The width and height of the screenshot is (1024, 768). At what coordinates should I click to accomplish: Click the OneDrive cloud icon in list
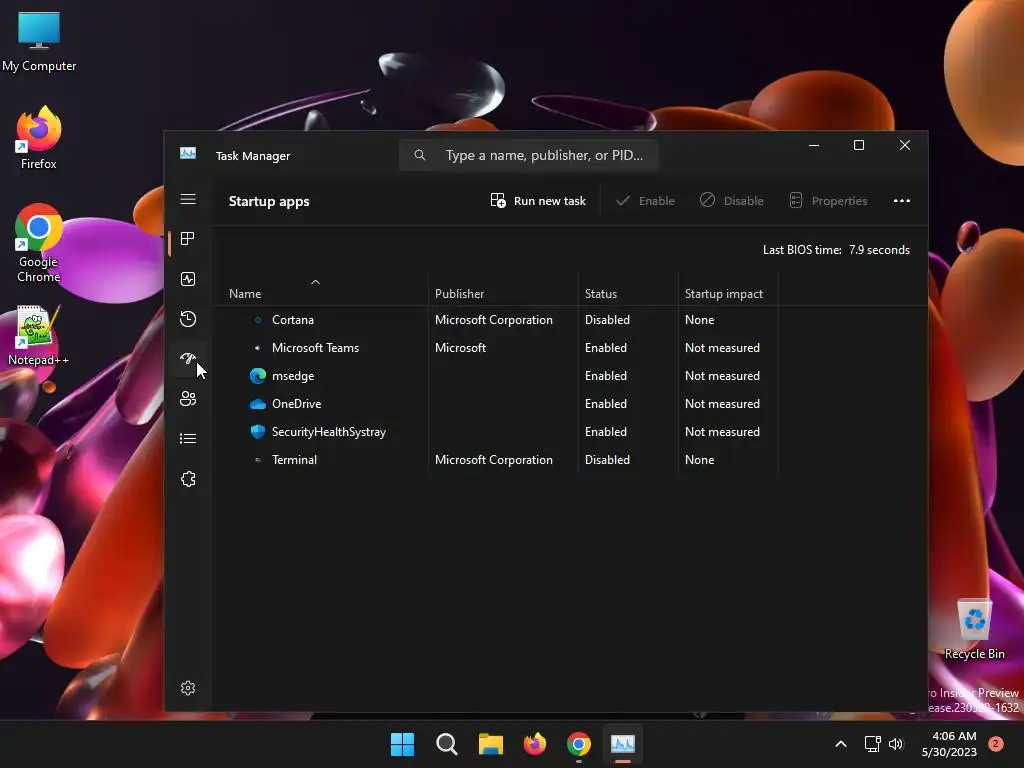258,404
